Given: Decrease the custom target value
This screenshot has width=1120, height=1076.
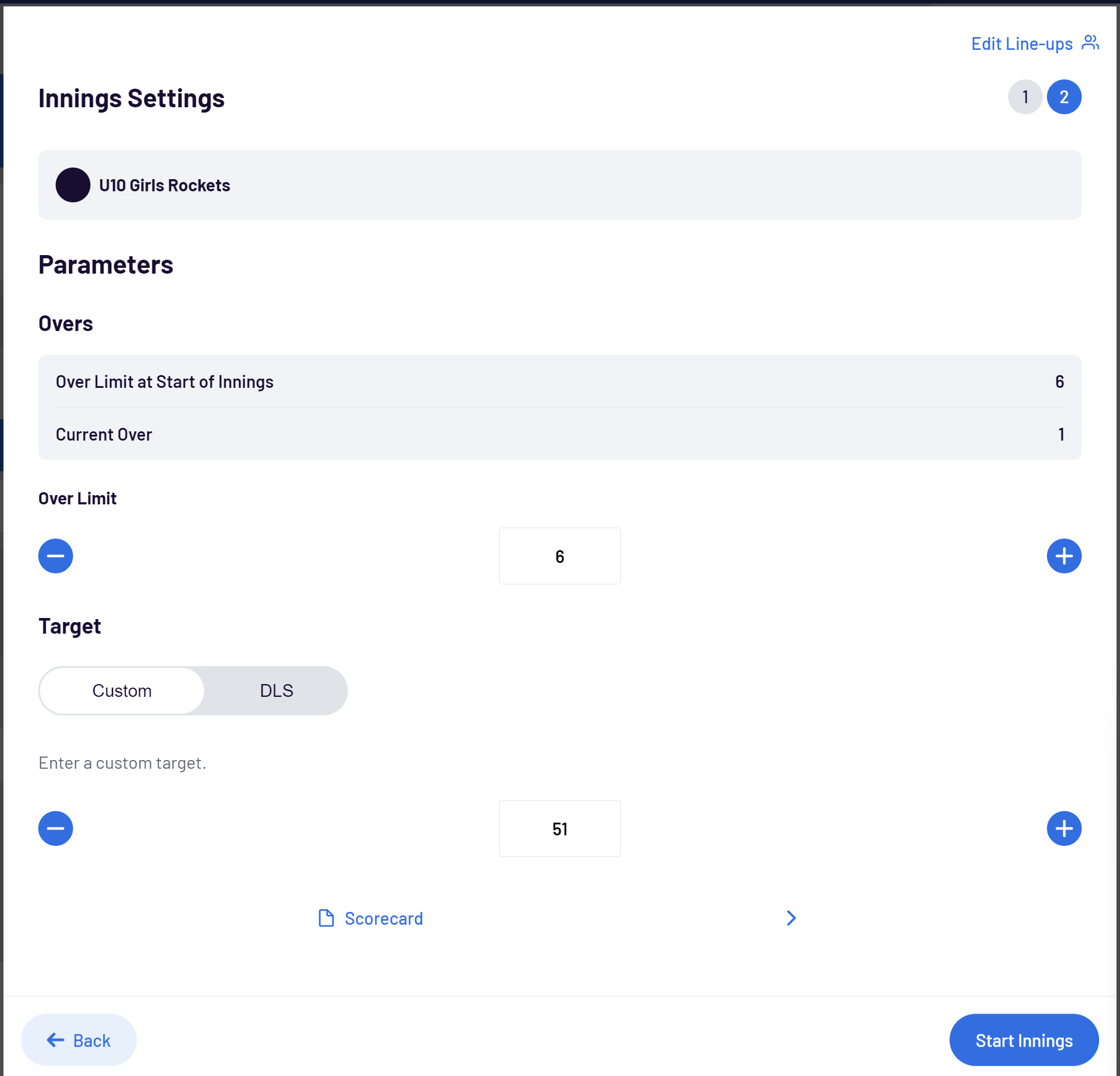Looking at the screenshot, I should pyautogui.click(x=56, y=828).
